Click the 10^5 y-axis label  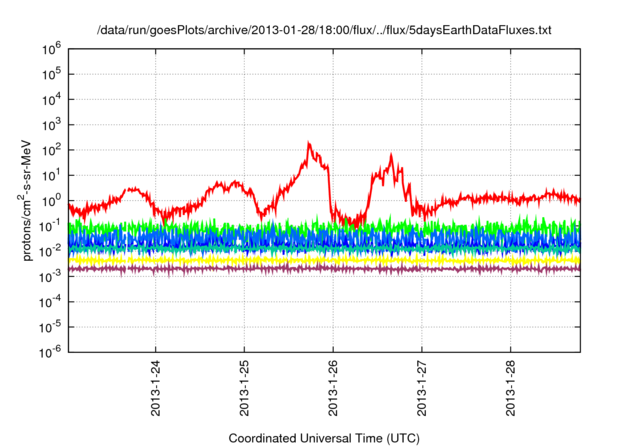coord(51,75)
